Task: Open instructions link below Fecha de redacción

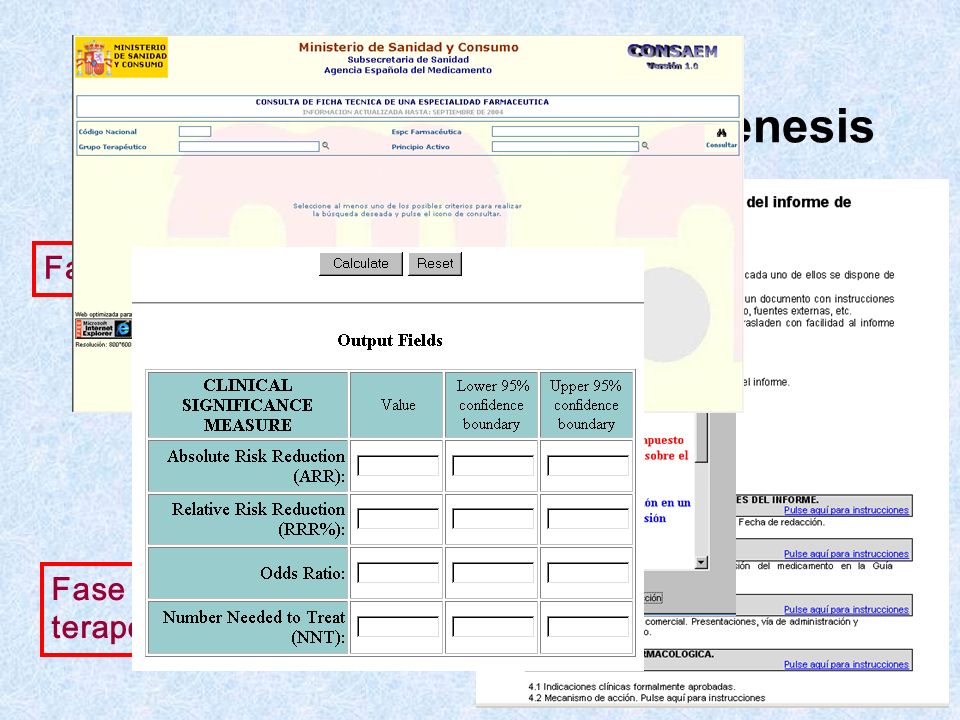Action: pyautogui.click(x=846, y=553)
